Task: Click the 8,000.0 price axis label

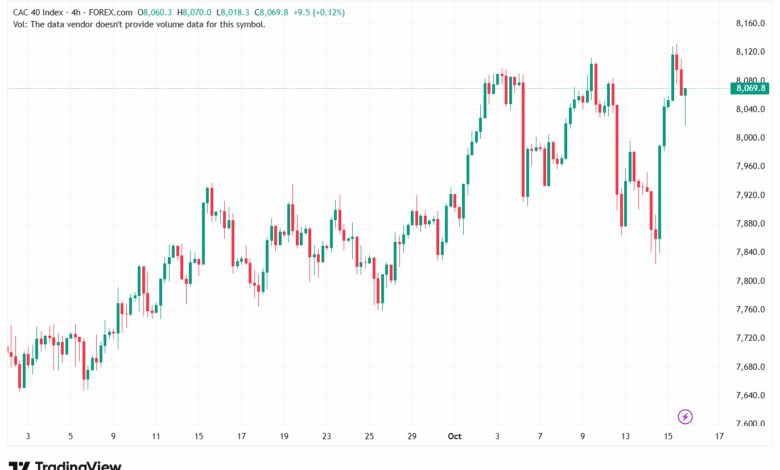Action: tap(750, 138)
